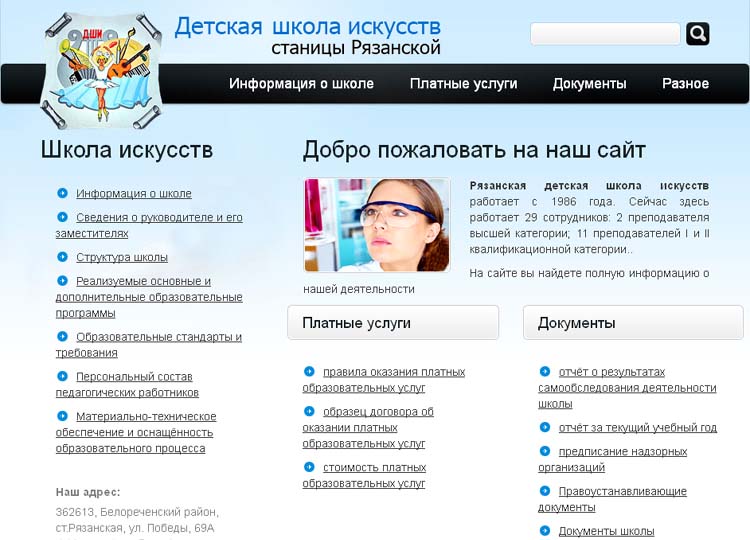This screenshot has width=750, height=540.
Task: Open 'Информация о школе' in top navigation
Action: (x=301, y=84)
